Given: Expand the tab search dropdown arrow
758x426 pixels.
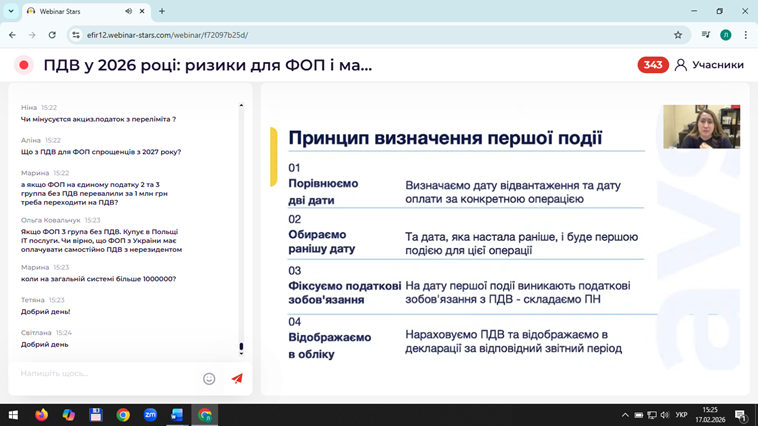Looking at the screenshot, I should point(11,12).
